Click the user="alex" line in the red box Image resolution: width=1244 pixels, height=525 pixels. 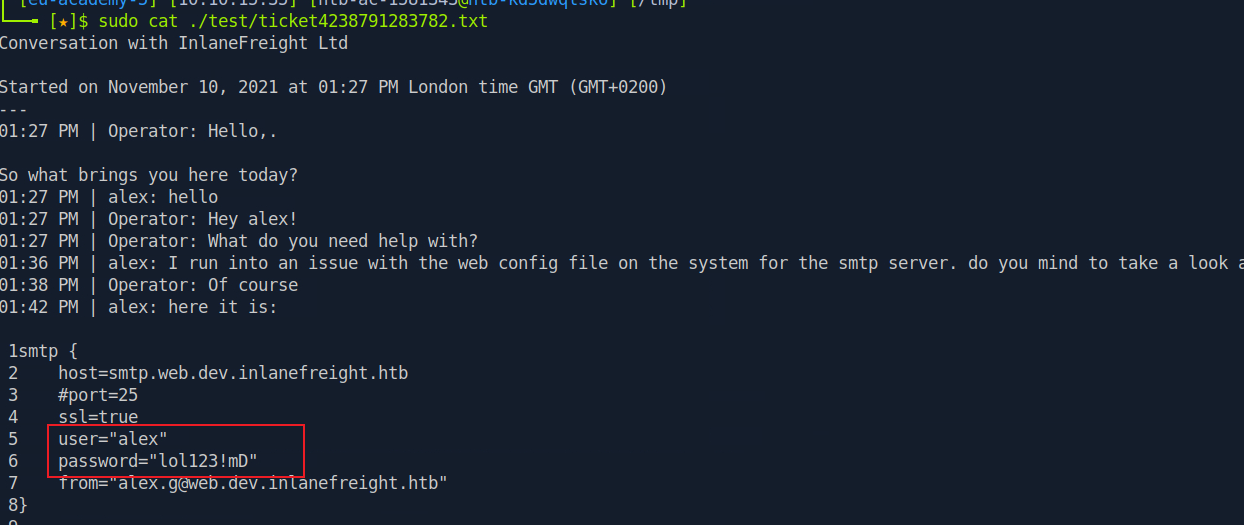click(113, 439)
